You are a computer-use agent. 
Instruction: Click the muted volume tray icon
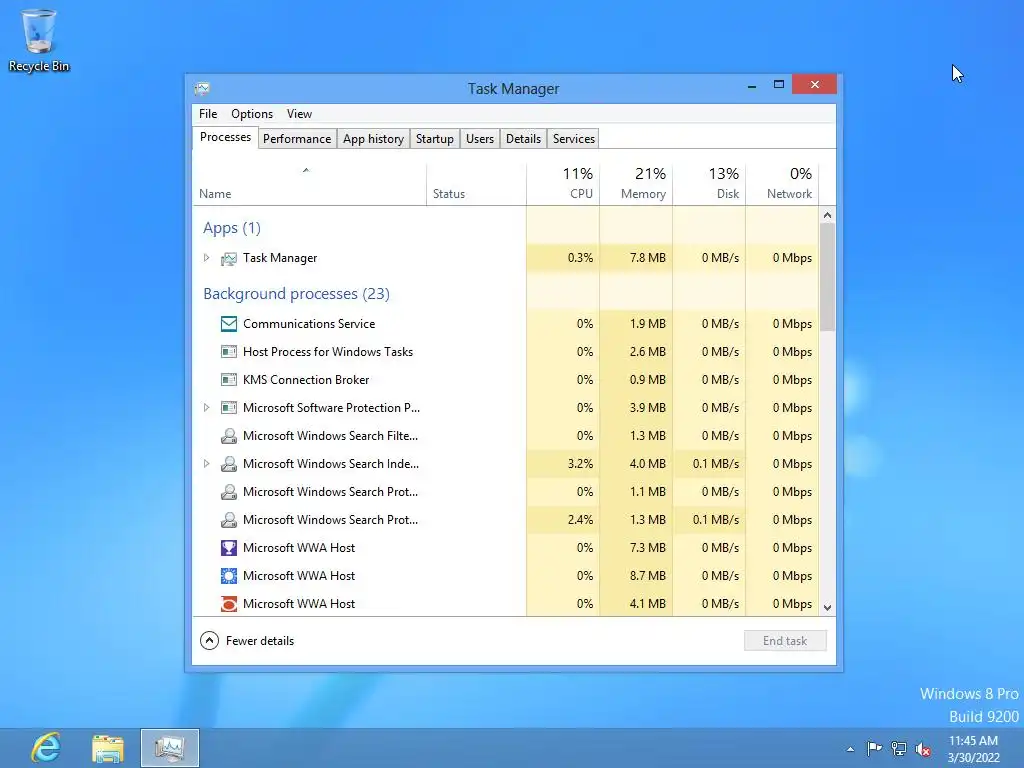click(x=923, y=749)
